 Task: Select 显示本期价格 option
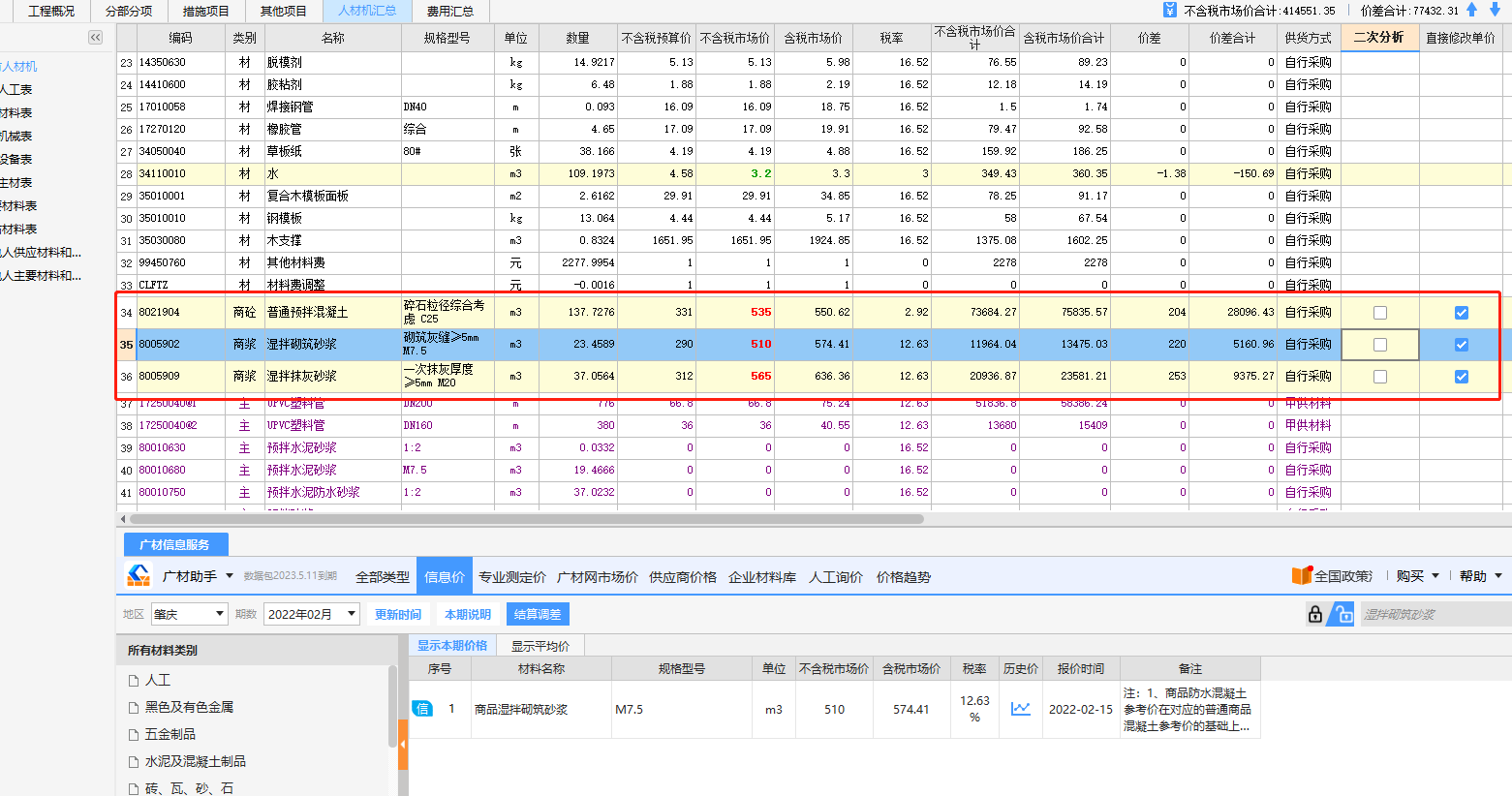[x=452, y=646]
